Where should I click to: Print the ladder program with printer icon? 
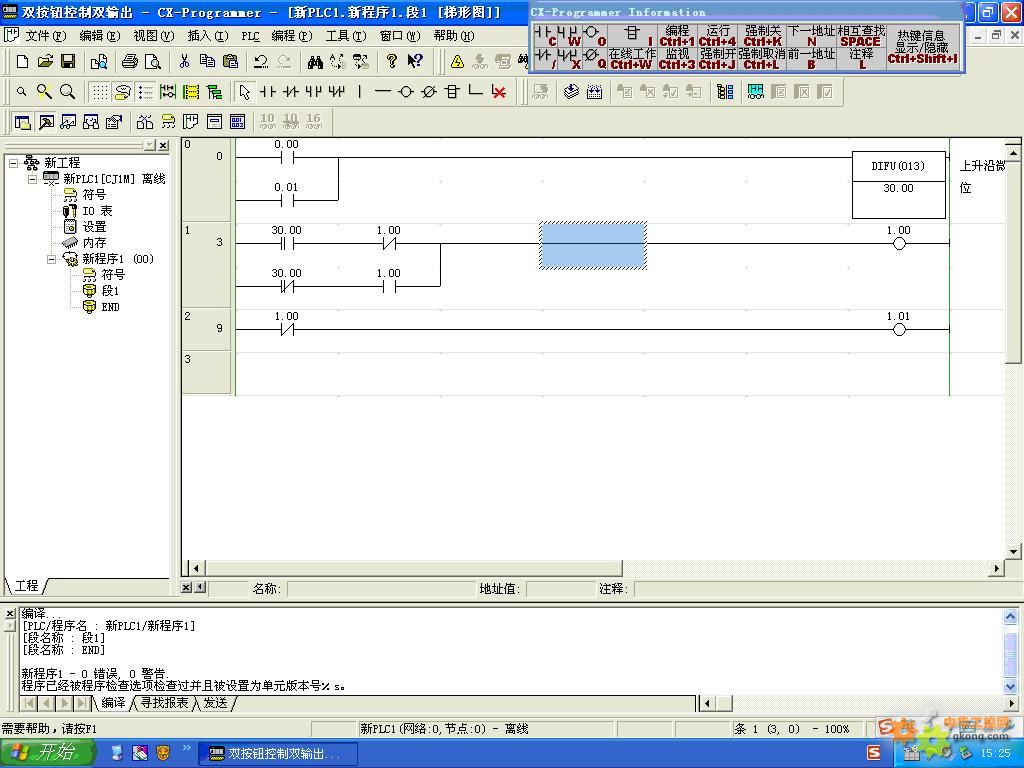(x=129, y=61)
